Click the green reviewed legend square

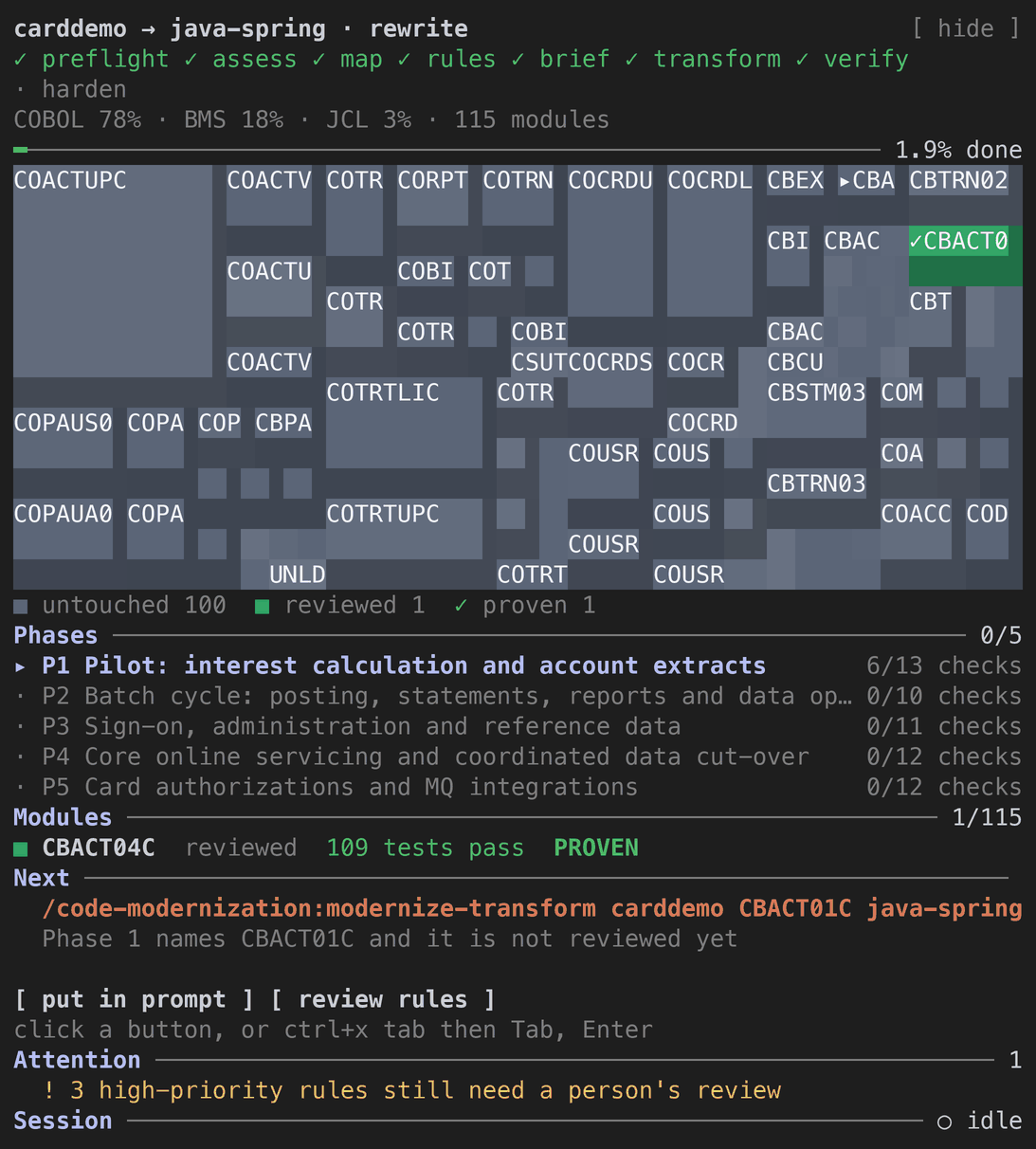(x=263, y=606)
